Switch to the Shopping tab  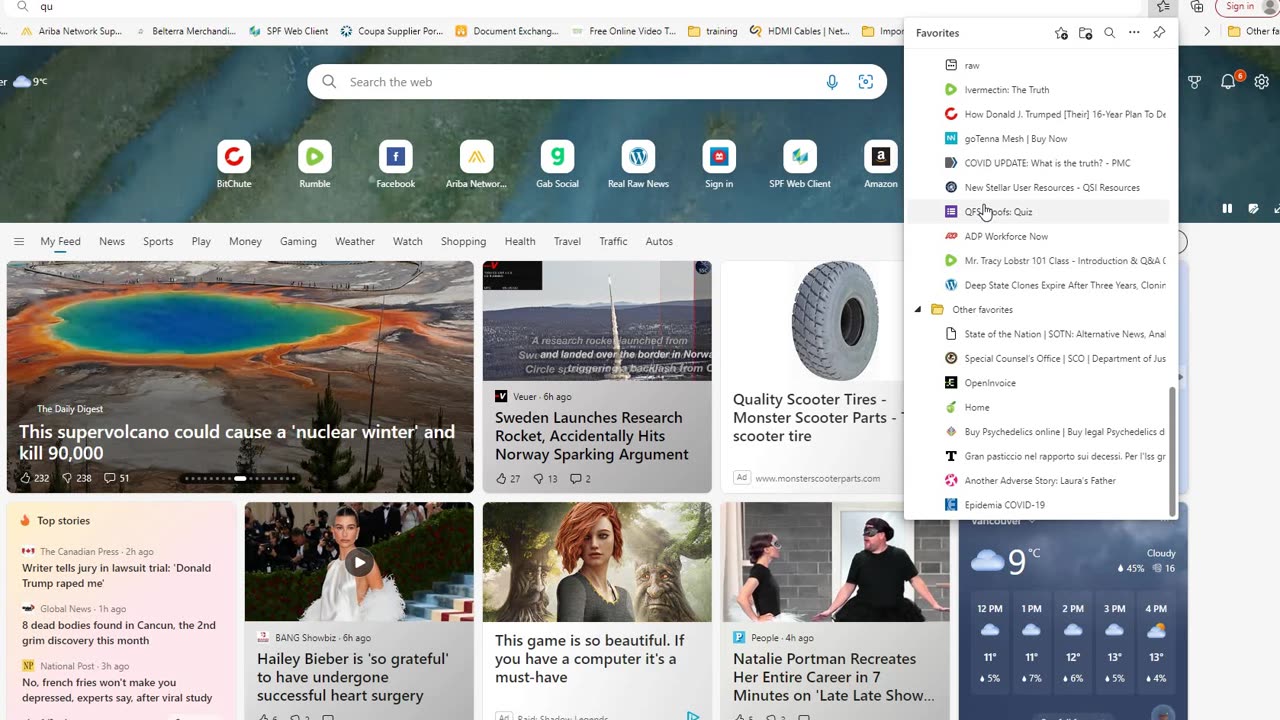pos(463,241)
